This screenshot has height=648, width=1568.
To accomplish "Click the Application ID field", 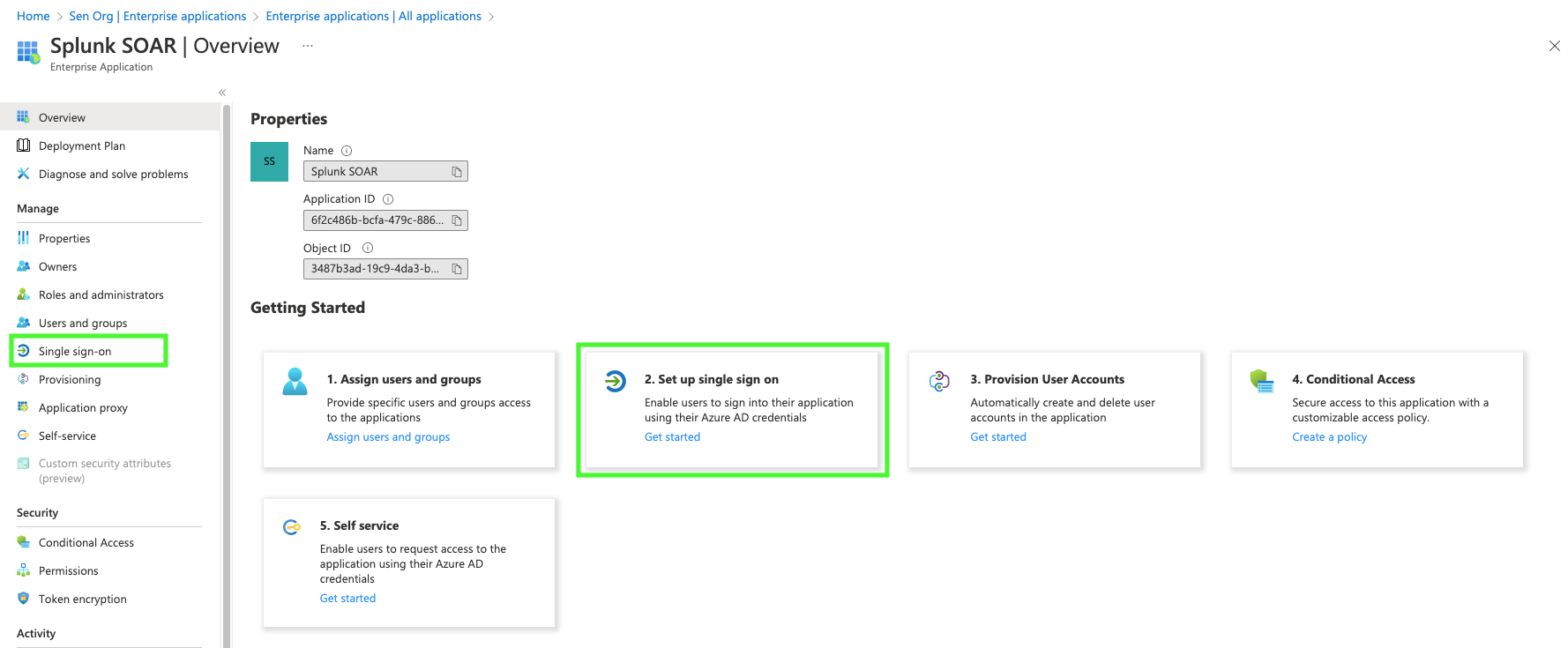I will click(x=385, y=220).
